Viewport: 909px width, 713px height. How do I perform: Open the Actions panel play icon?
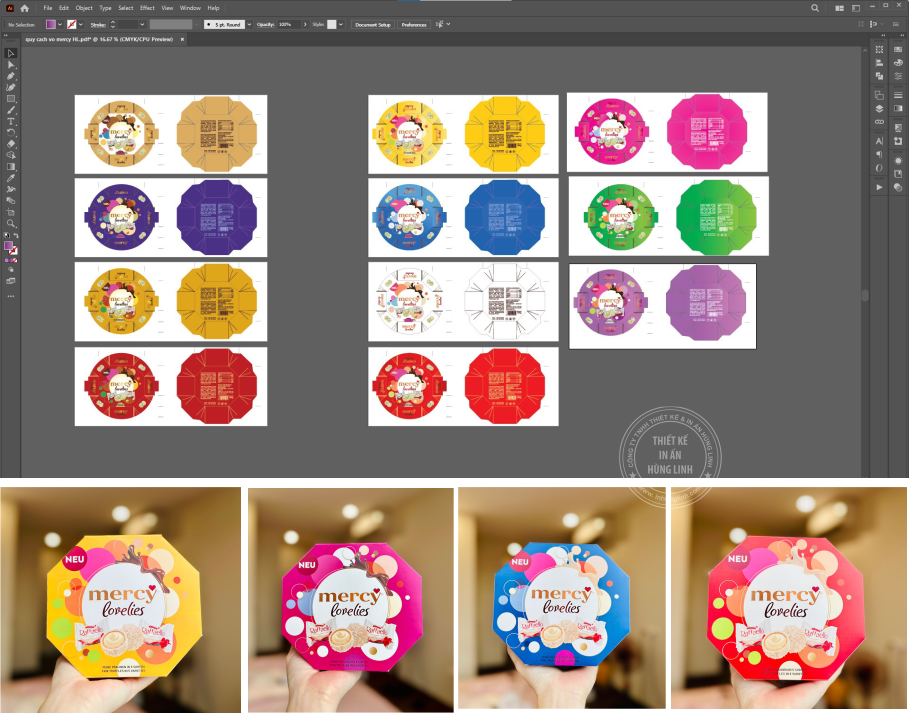(879, 187)
